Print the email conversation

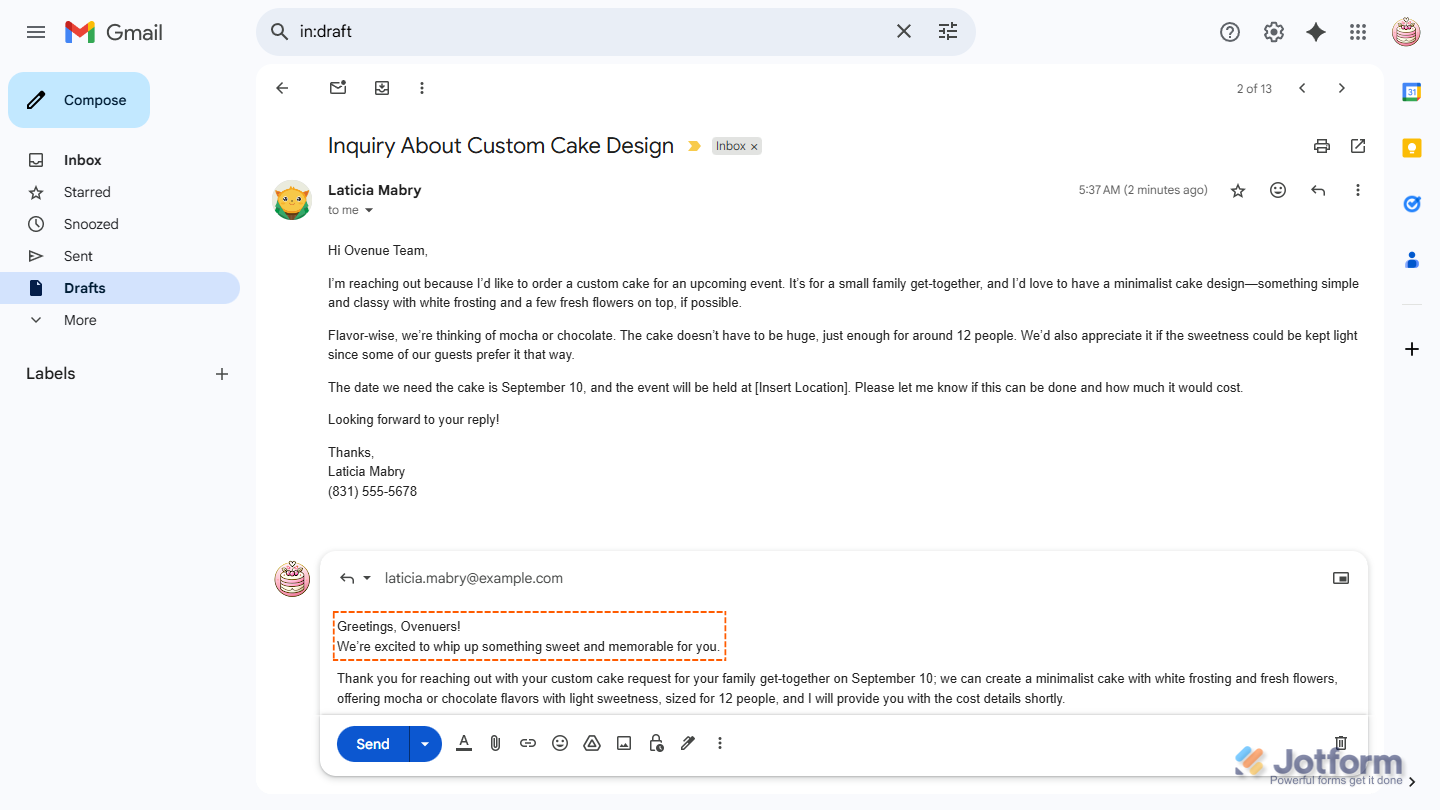(1322, 146)
